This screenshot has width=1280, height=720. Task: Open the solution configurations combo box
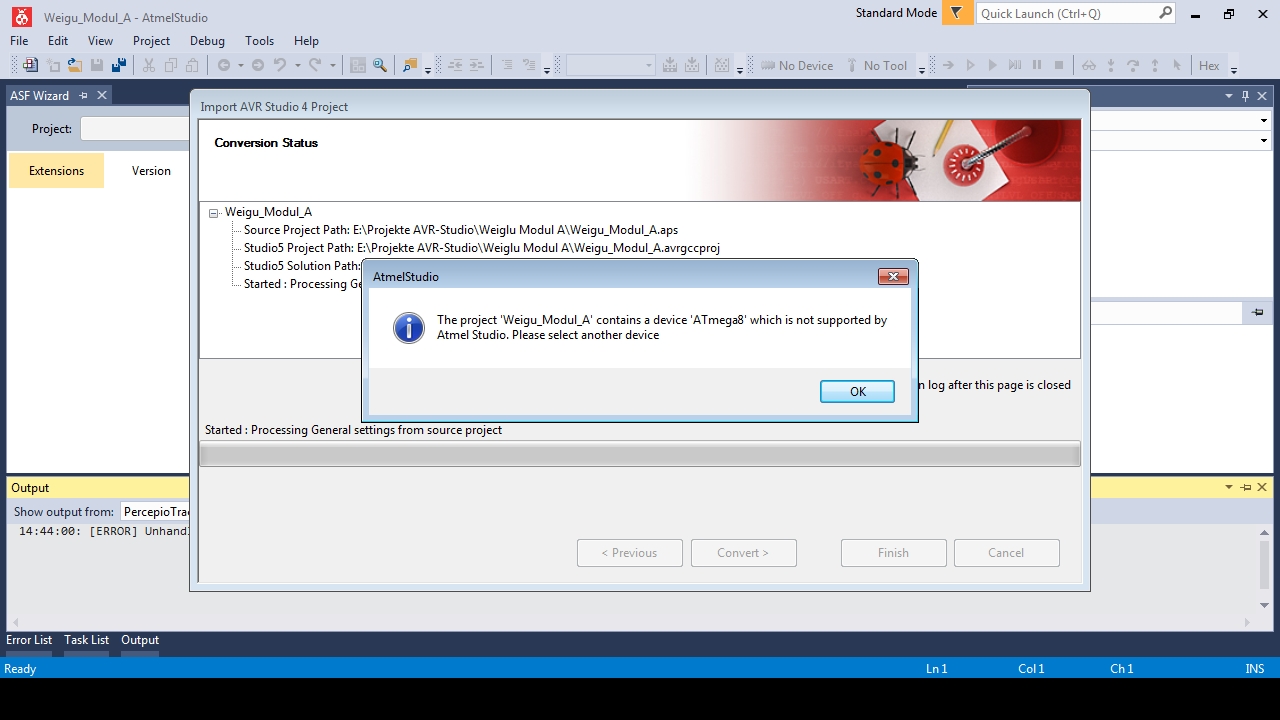pyautogui.click(x=610, y=65)
